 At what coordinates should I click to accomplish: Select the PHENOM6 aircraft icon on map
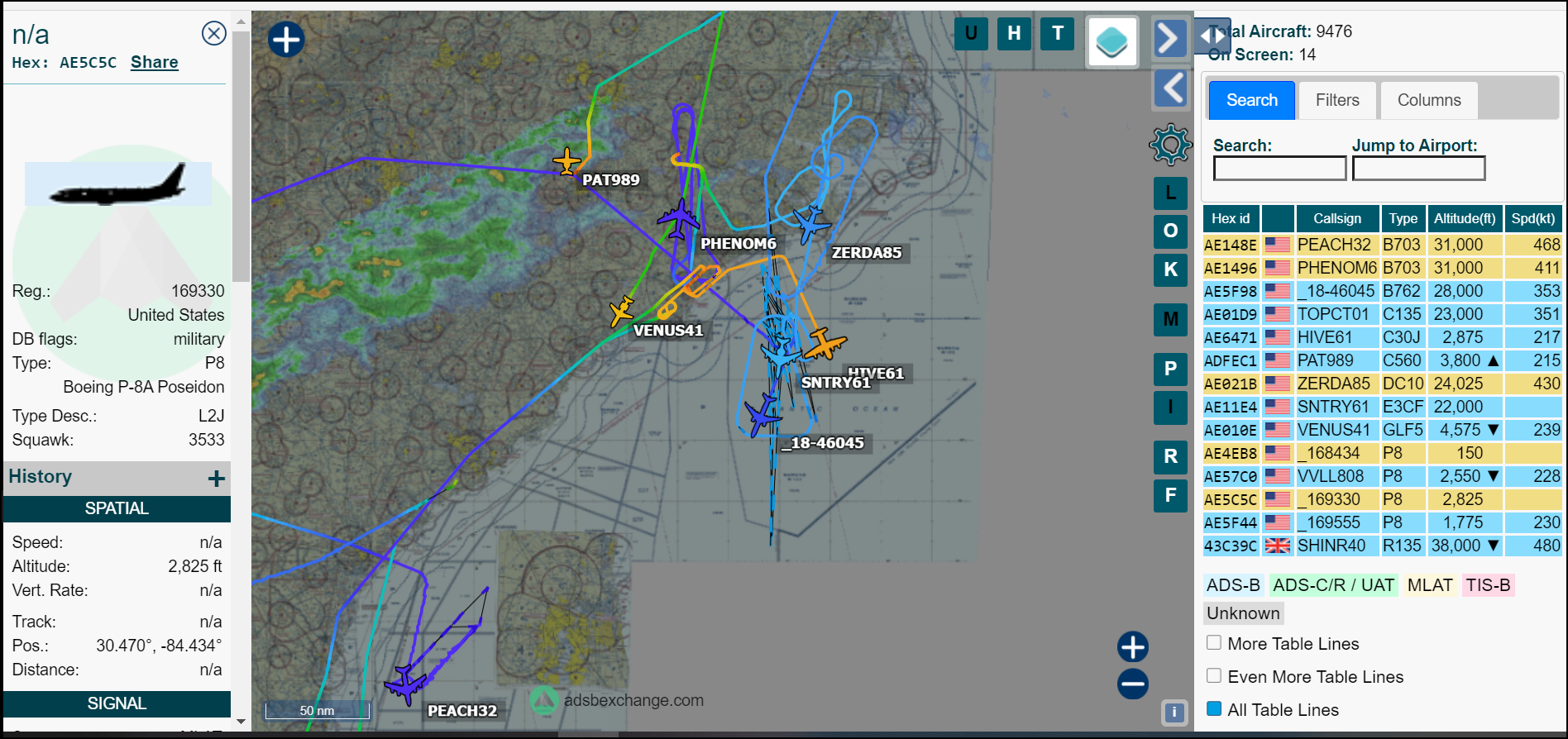coord(679,219)
